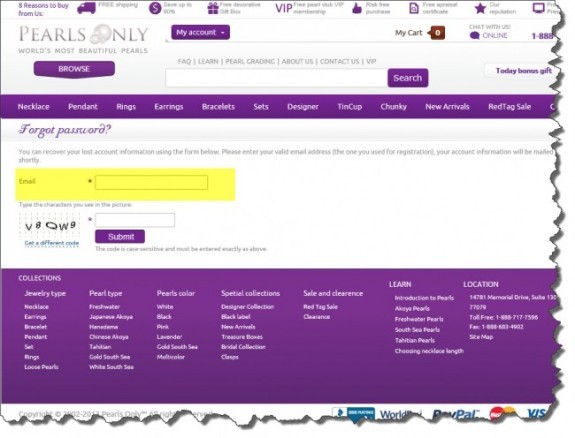Screen dimensions: 575x438
Task: Open footer Site Map link
Action: [x=481, y=337]
